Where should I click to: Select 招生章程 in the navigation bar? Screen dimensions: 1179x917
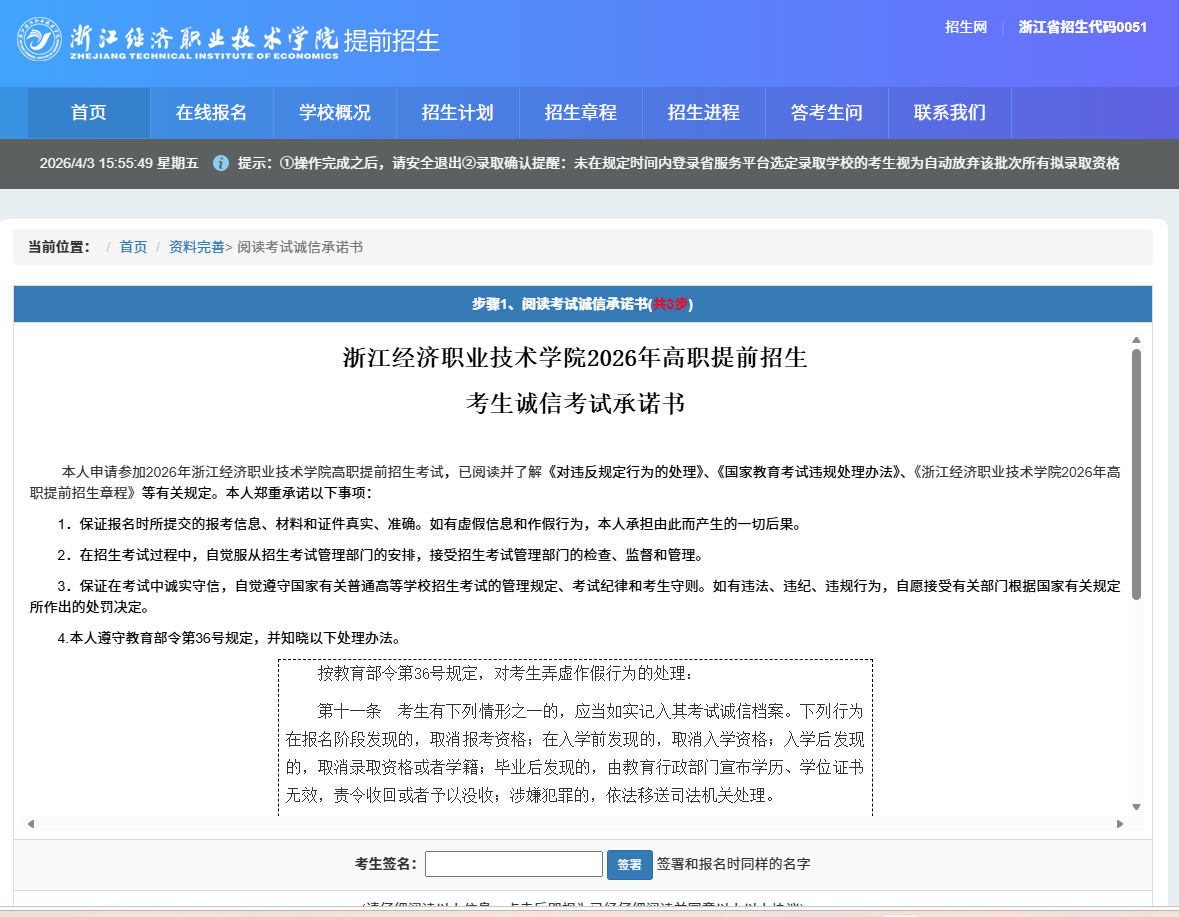click(x=580, y=113)
